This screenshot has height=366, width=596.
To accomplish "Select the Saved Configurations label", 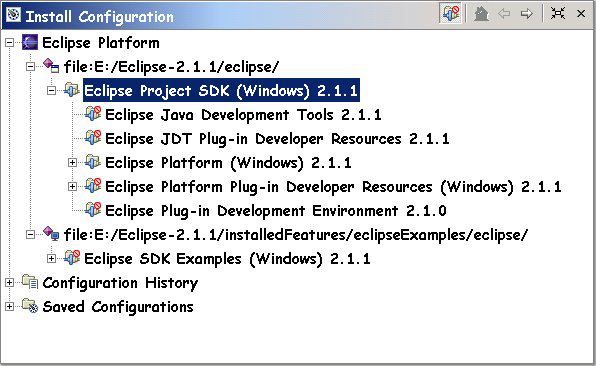I will (118, 307).
